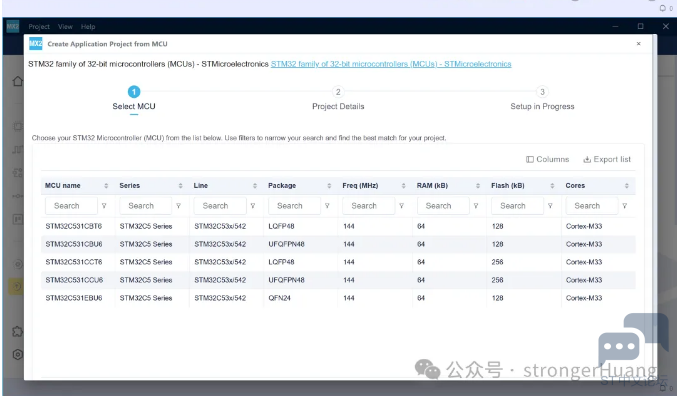
Task: Sort by Flash (kB) column arrows
Action: 552,186
